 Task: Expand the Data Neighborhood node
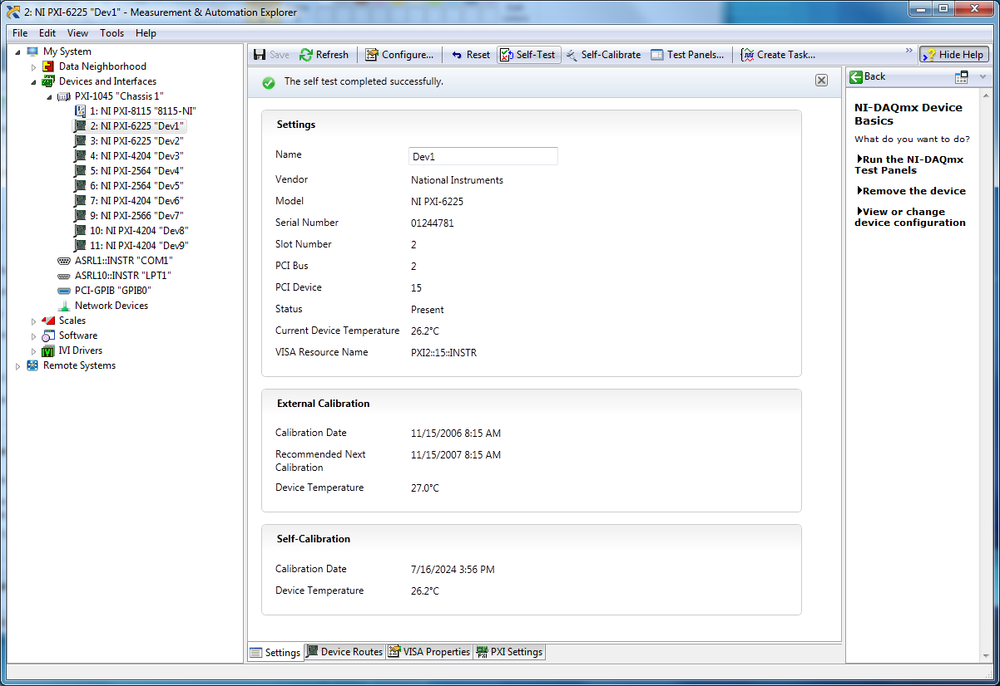[x=34, y=67]
